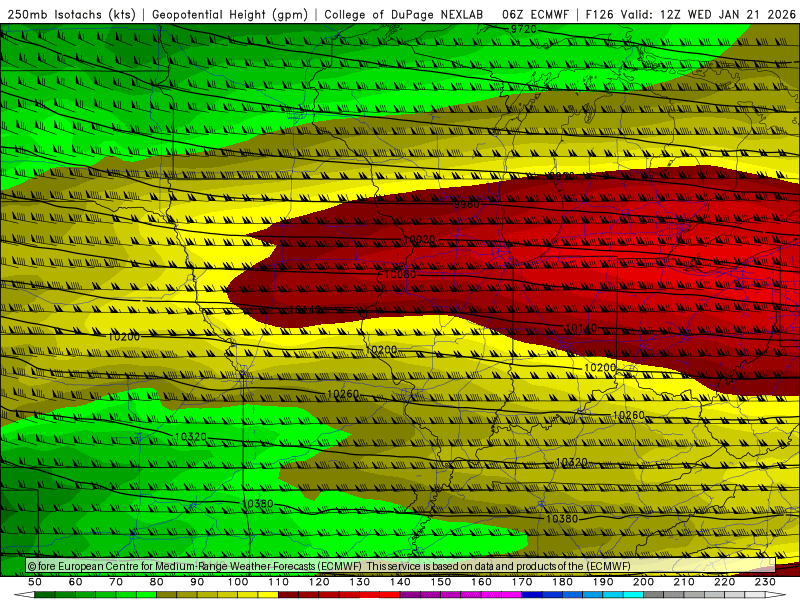This screenshot has width=800, height=600.
Task: Click the 10080 height contour label
Action: pyautogui.click(x=399, y=274)
